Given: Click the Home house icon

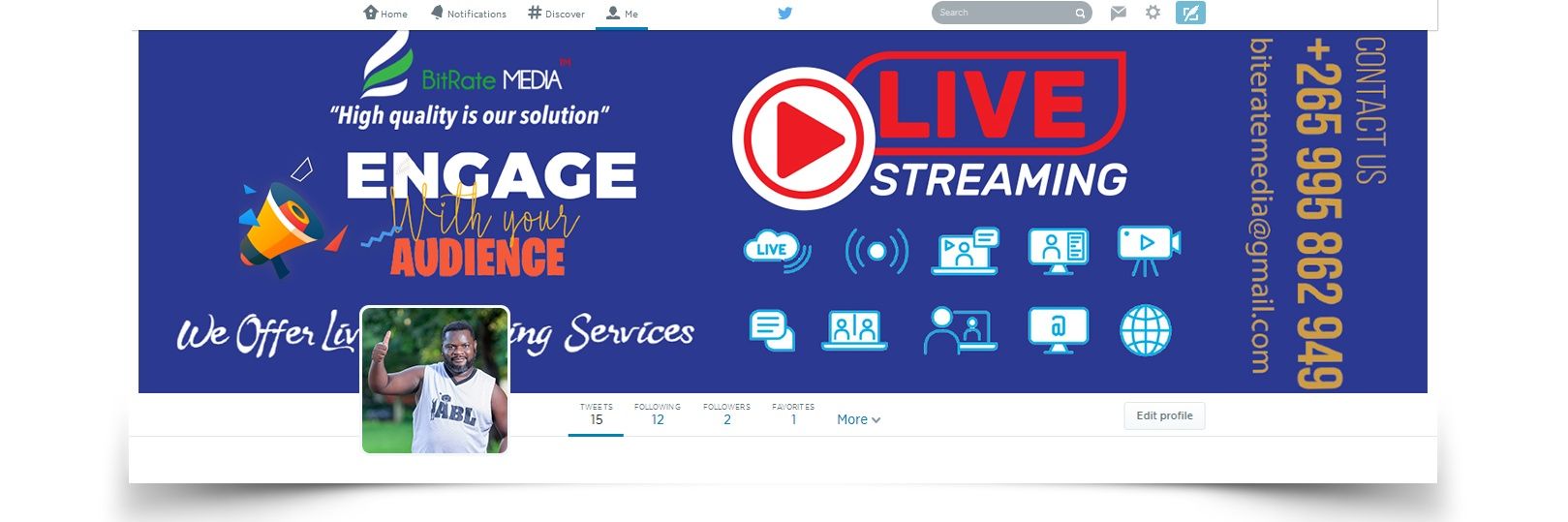Looking at the screenshot, I should tap(370, 13).
